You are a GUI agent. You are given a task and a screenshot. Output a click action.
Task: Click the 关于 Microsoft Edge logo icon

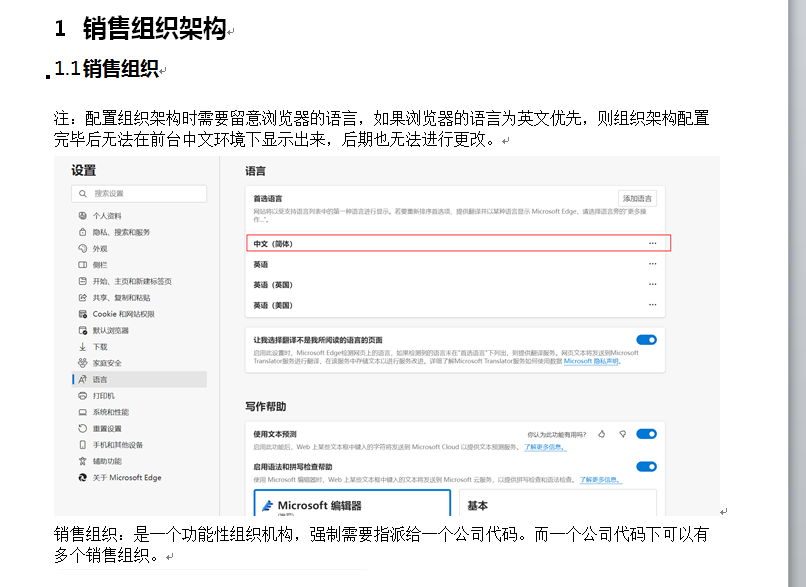tap(83, 478)
